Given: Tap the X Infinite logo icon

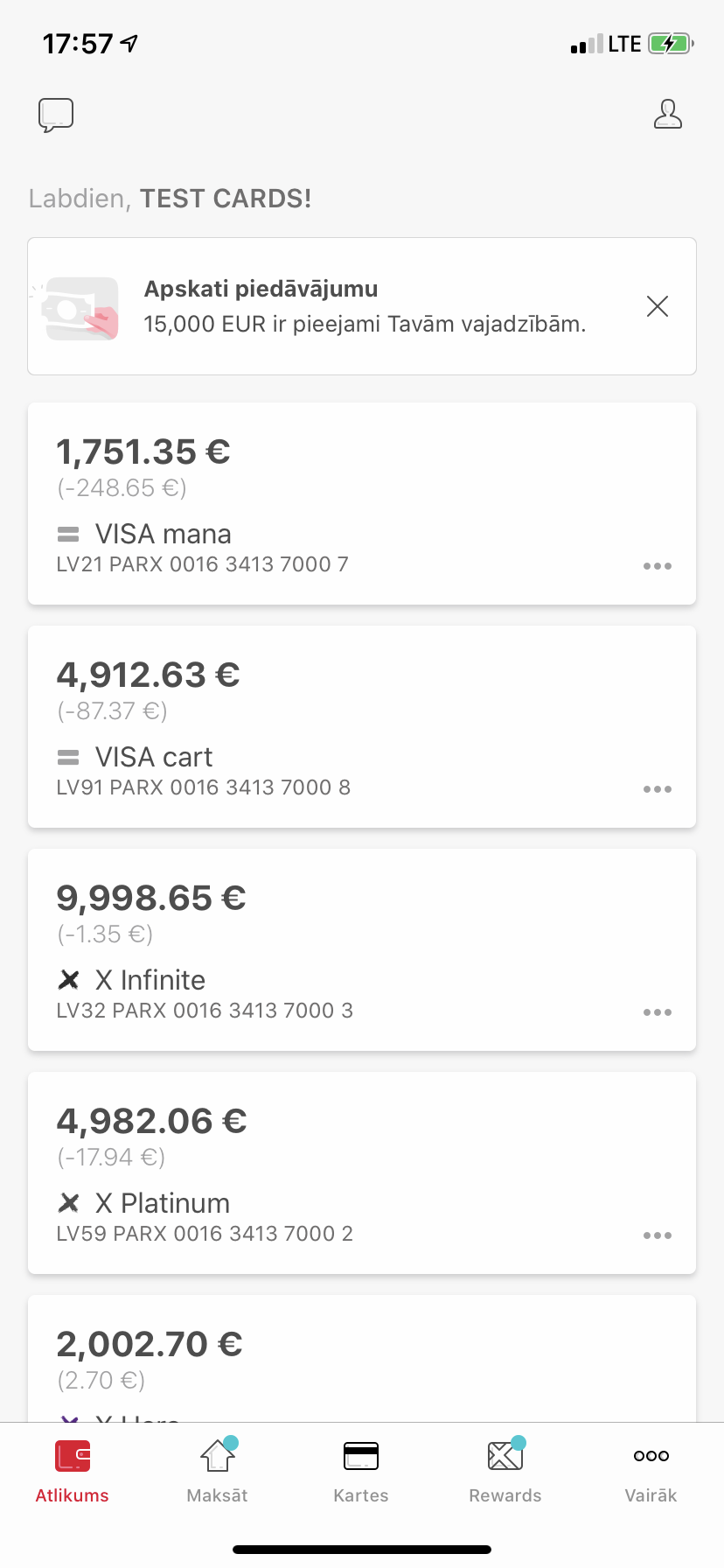Looking at the screenshot, I should pos(68,980).
